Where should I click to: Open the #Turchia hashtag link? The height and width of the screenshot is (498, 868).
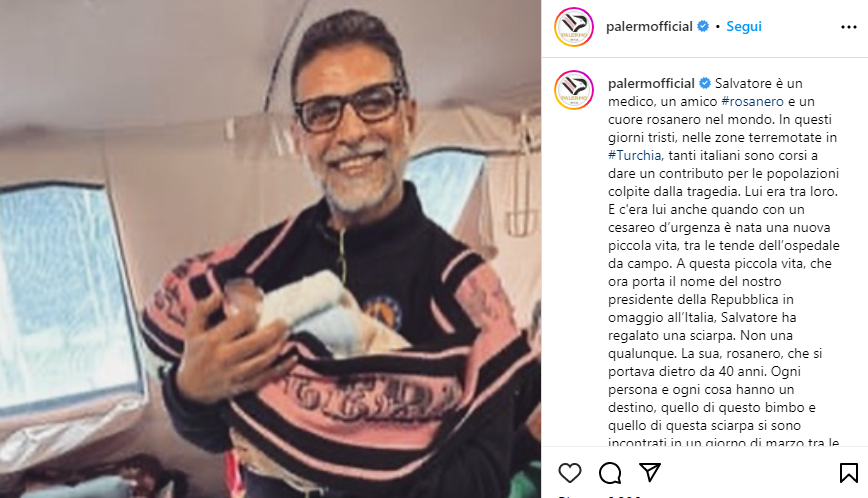click(x=634, y=155)
